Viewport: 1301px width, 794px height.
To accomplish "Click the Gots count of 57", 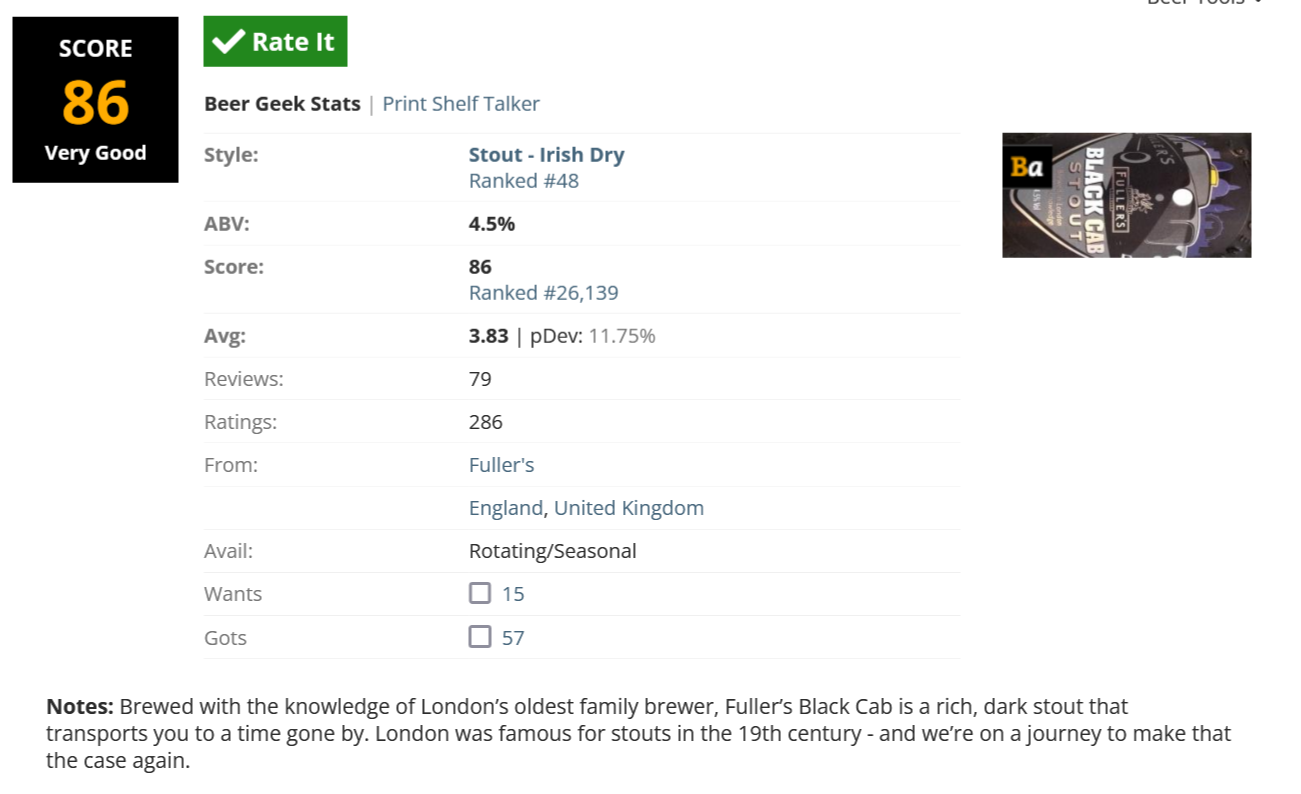I will 513,638.
